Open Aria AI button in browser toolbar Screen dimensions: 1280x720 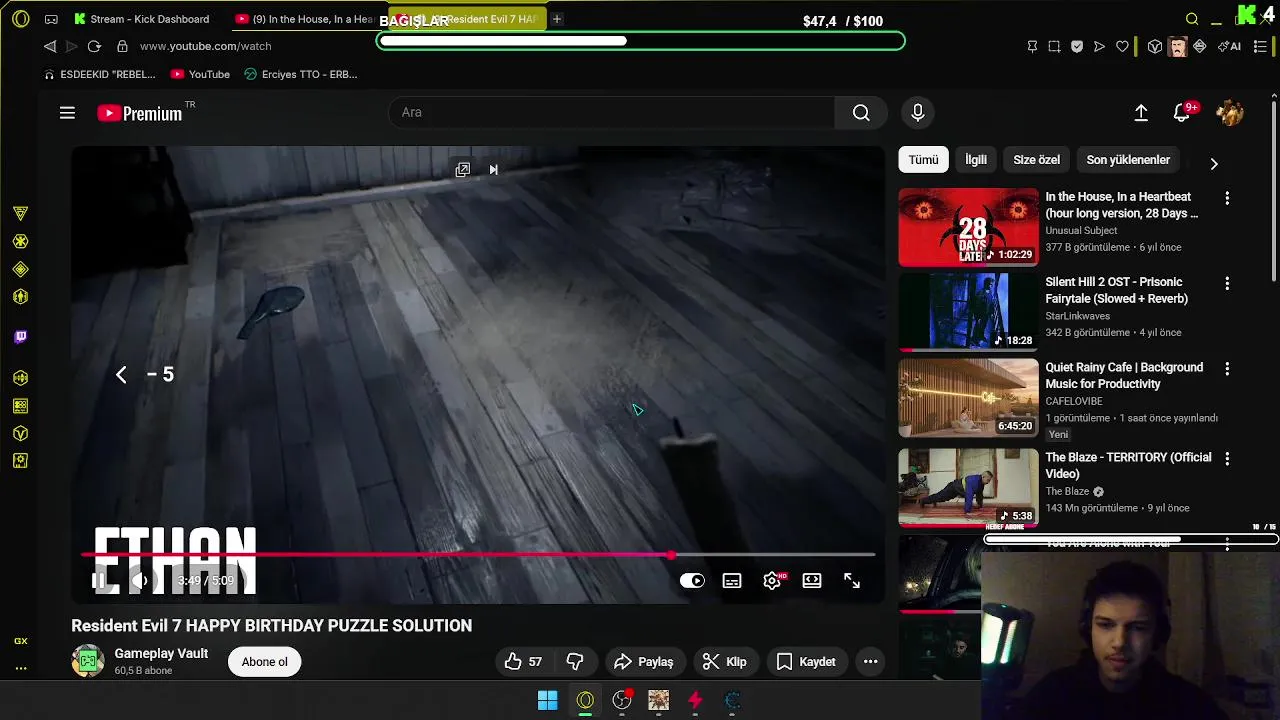click(1230, 46)
